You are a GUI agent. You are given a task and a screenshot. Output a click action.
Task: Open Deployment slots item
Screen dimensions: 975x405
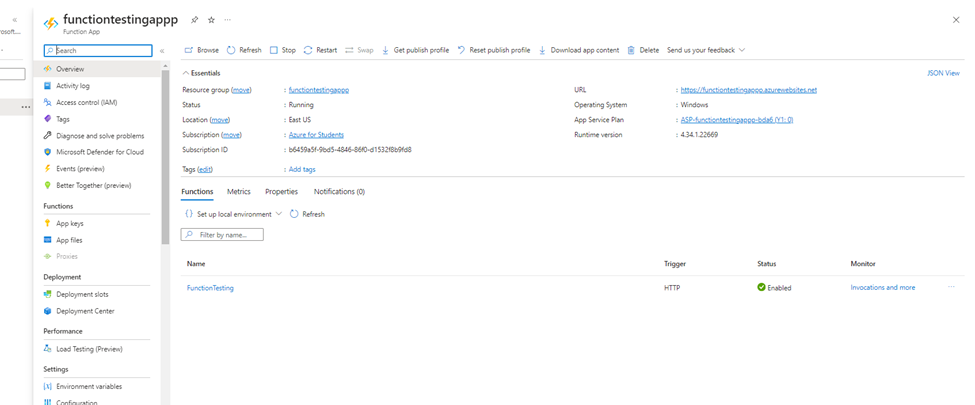(82, 294)
